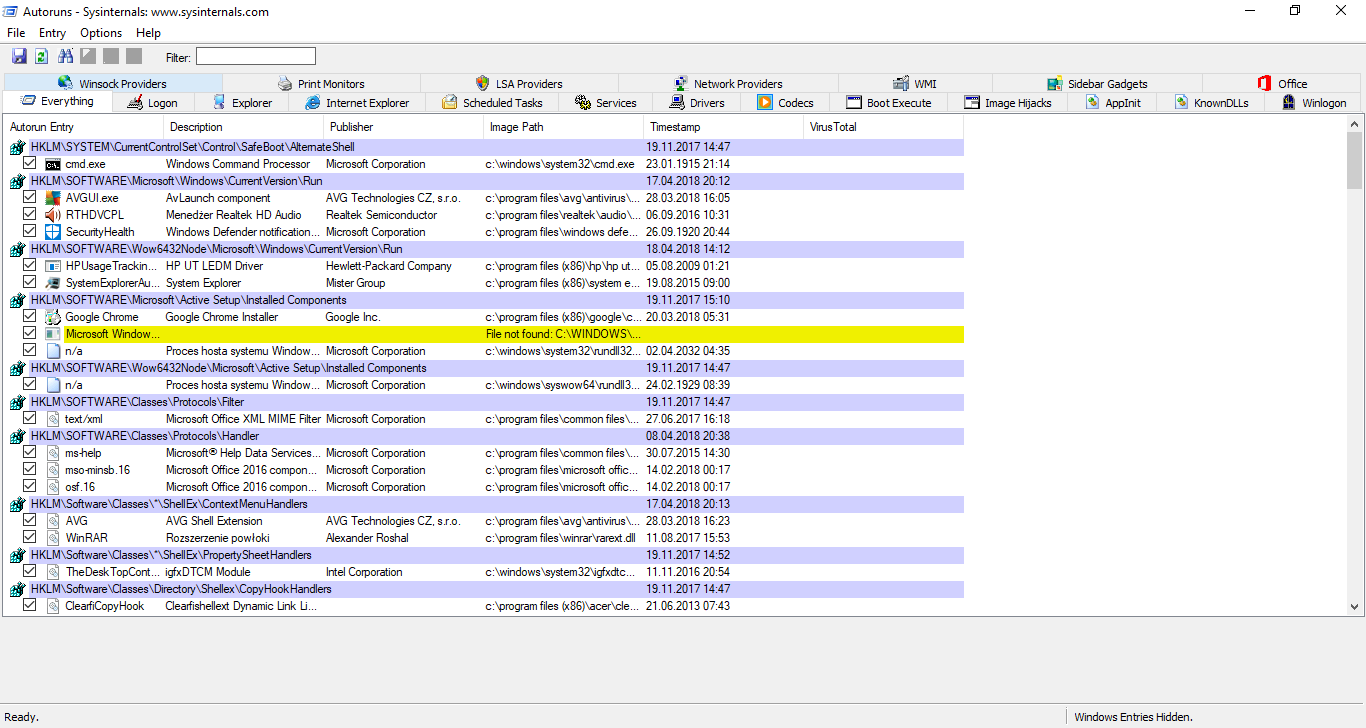Open the File menu

pos(16,33)
